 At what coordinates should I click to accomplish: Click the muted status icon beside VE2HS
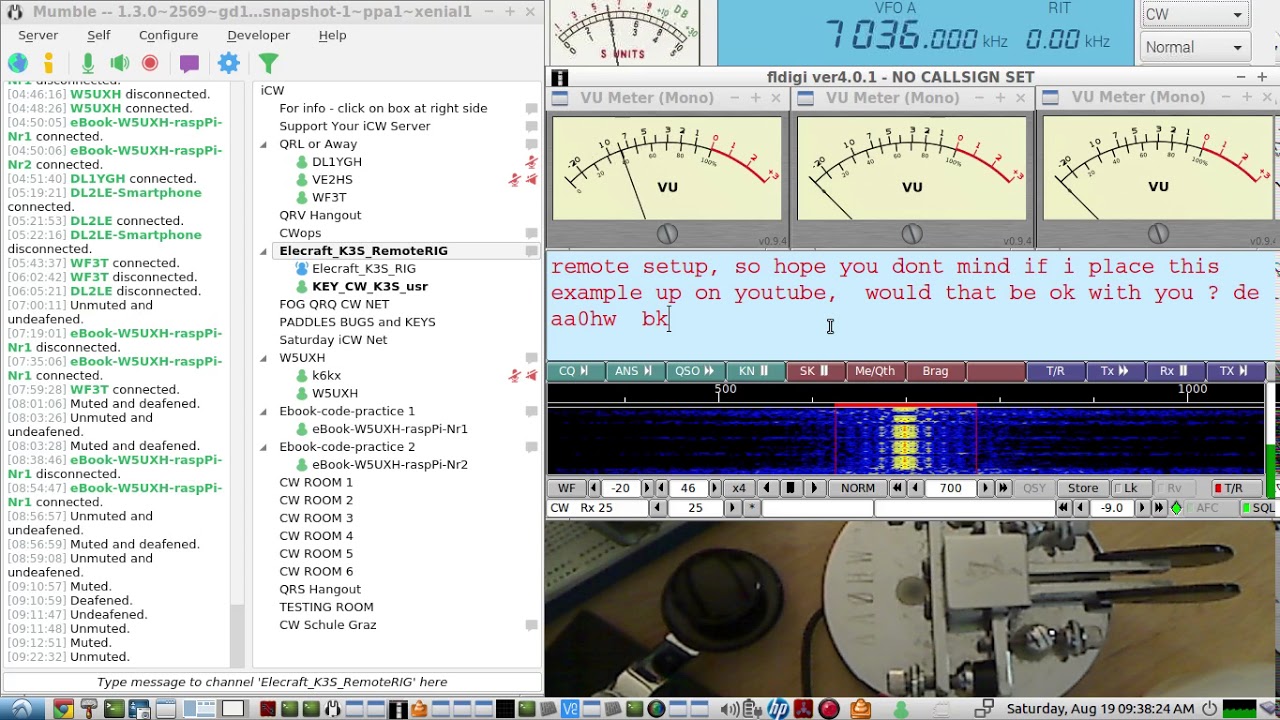(x=515, y=180)
